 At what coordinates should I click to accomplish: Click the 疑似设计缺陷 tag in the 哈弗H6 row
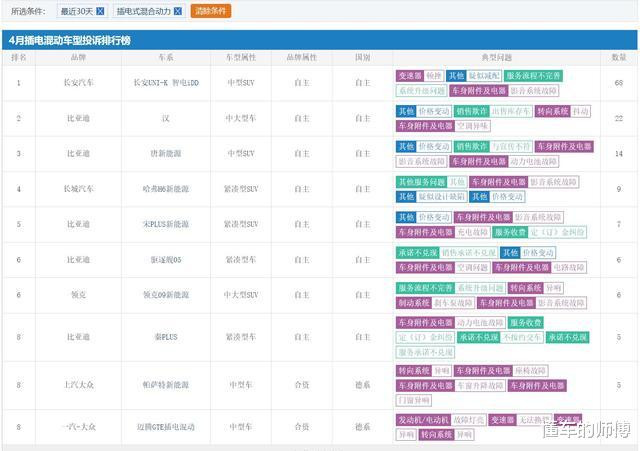click(x=442, y=197)
